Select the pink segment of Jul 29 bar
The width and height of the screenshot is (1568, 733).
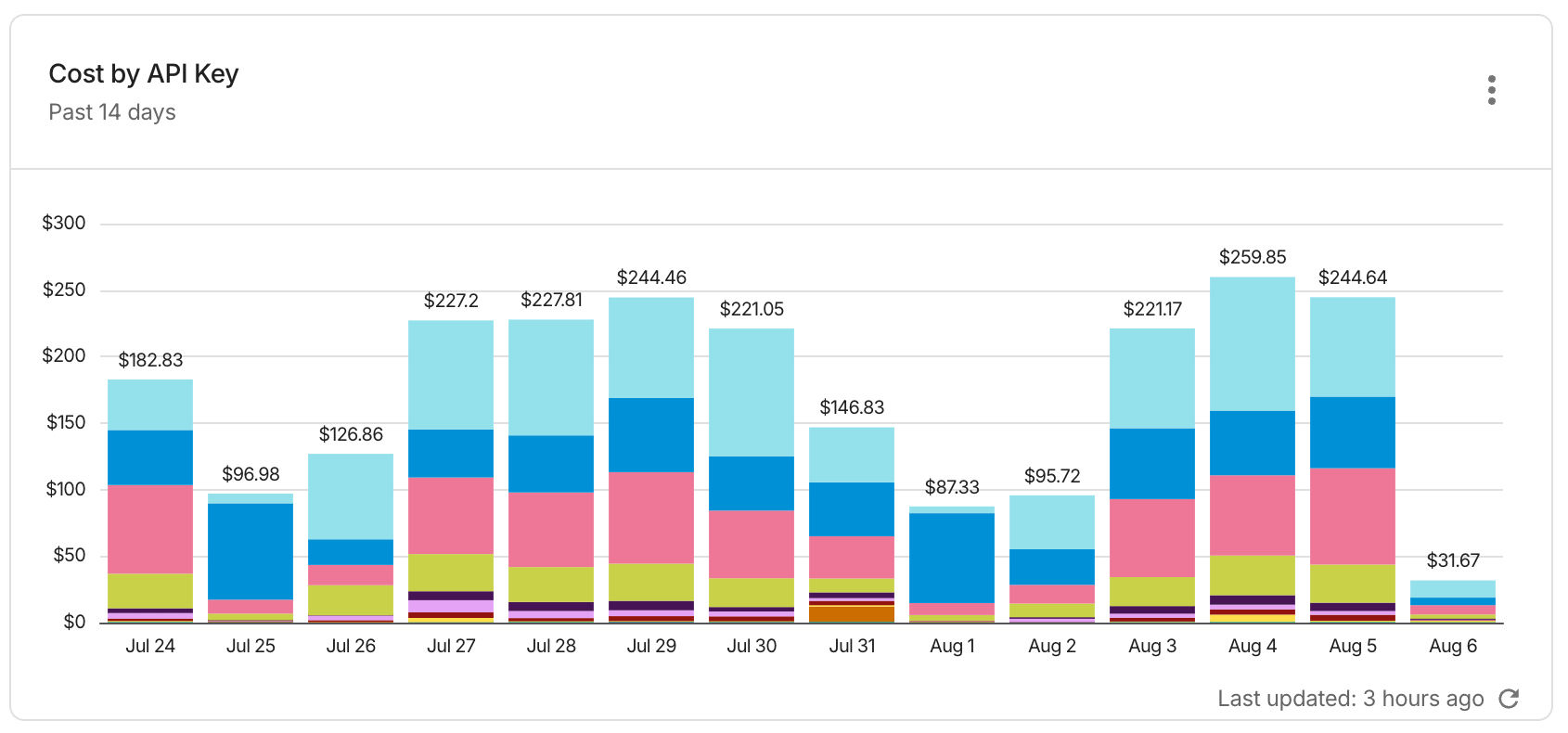[651, 518]
